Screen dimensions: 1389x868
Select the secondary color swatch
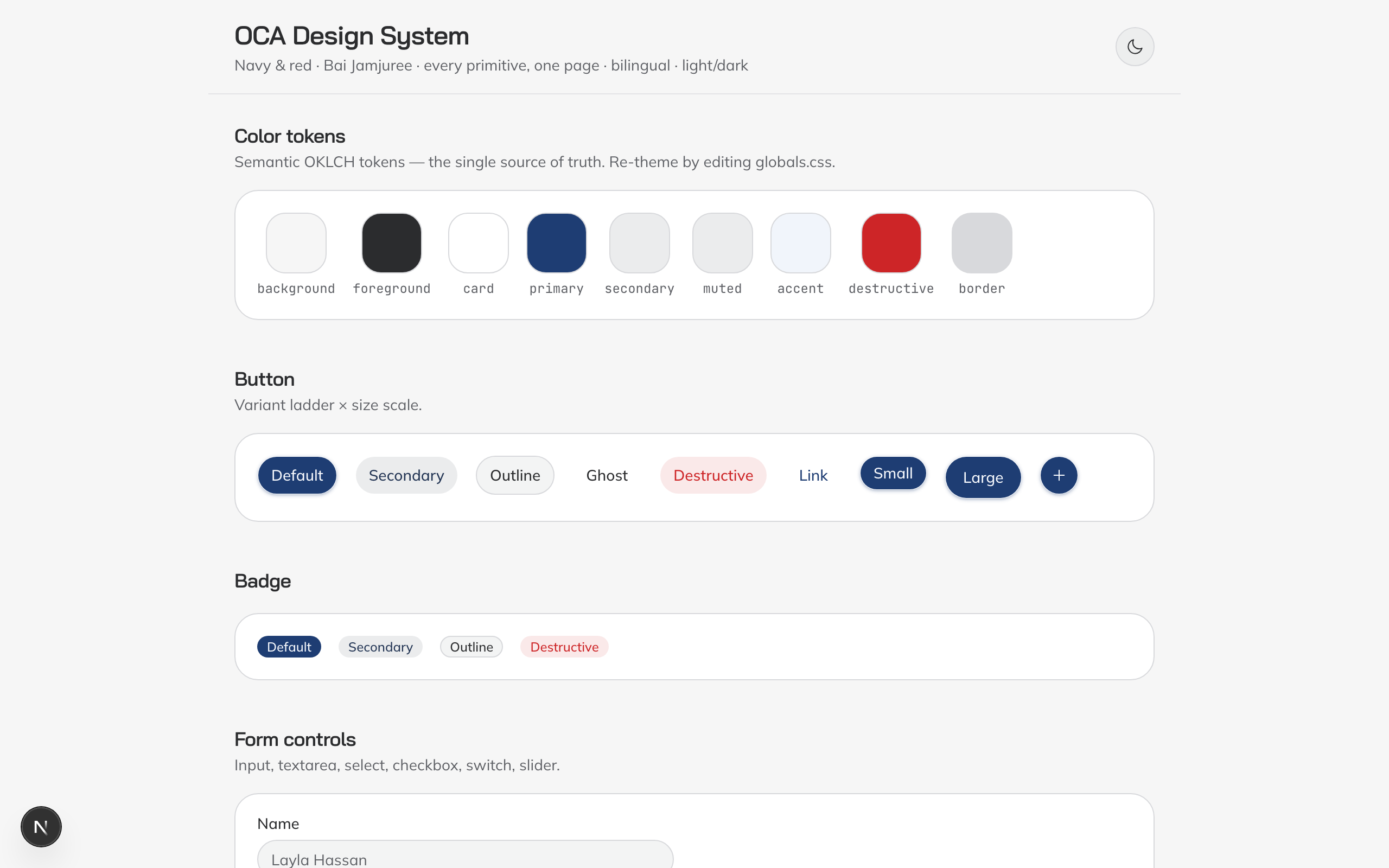pos(639,243)
